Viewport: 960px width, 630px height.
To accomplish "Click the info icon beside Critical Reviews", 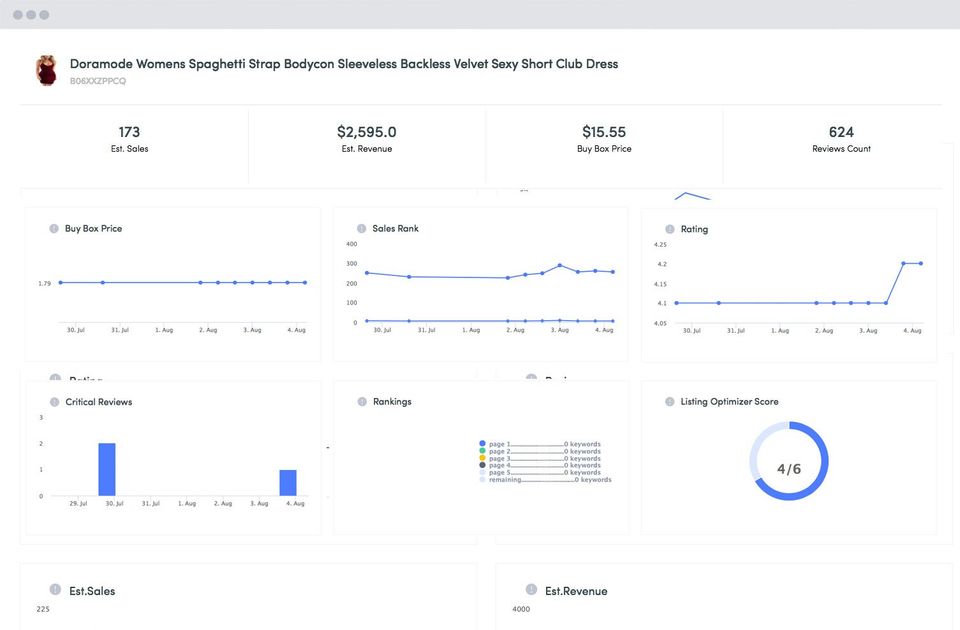I will pos(54,402).
